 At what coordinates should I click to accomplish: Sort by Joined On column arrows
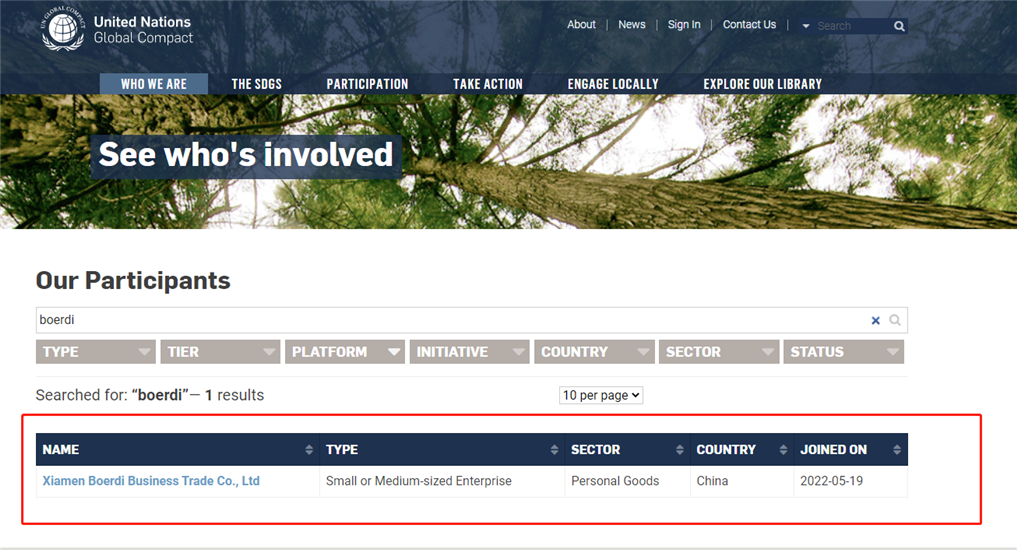tap(896, 449)
